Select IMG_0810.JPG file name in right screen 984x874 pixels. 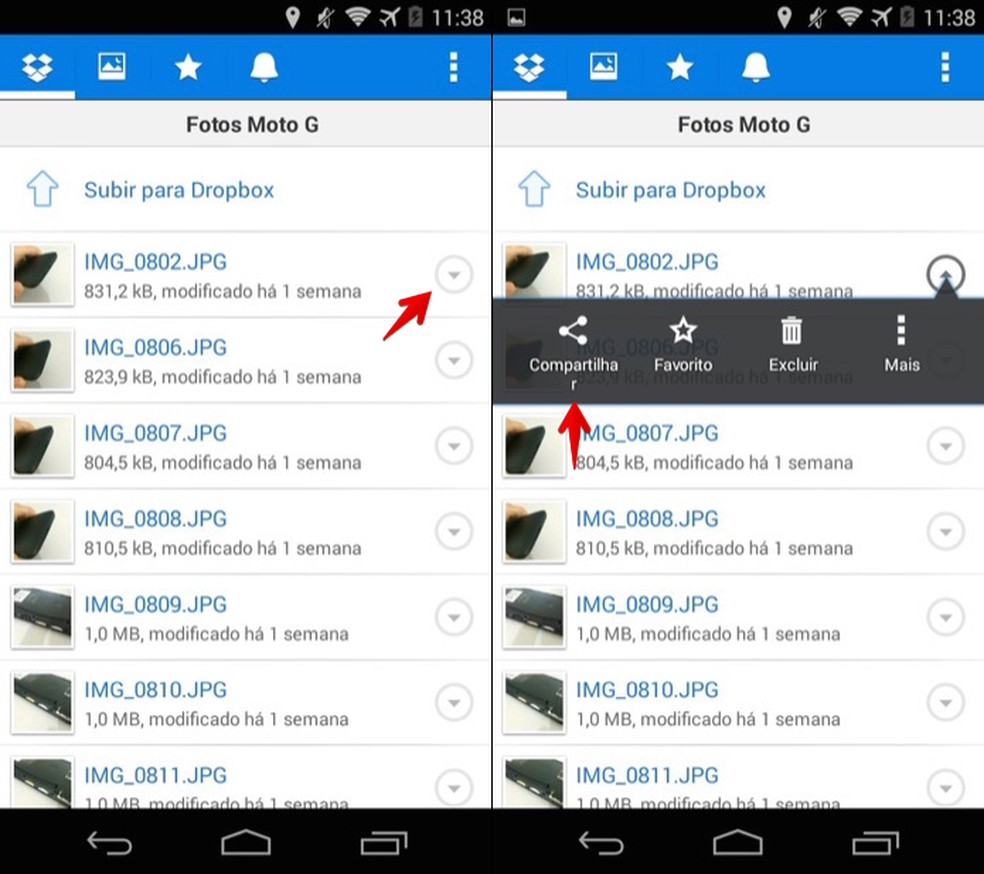tap(648, 690)
